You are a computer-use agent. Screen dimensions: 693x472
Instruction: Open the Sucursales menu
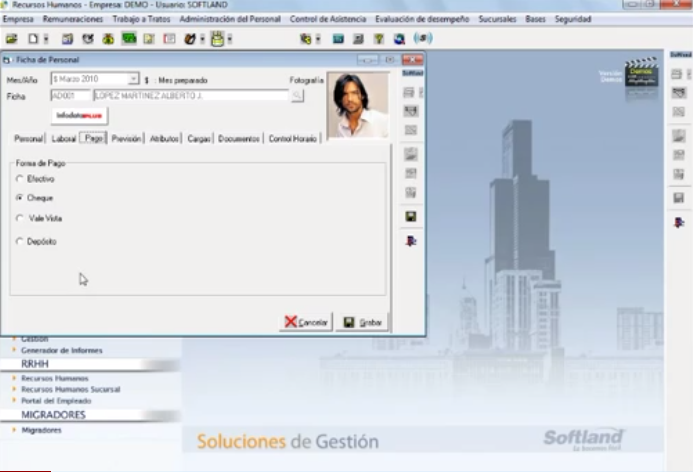pos(497,19)
